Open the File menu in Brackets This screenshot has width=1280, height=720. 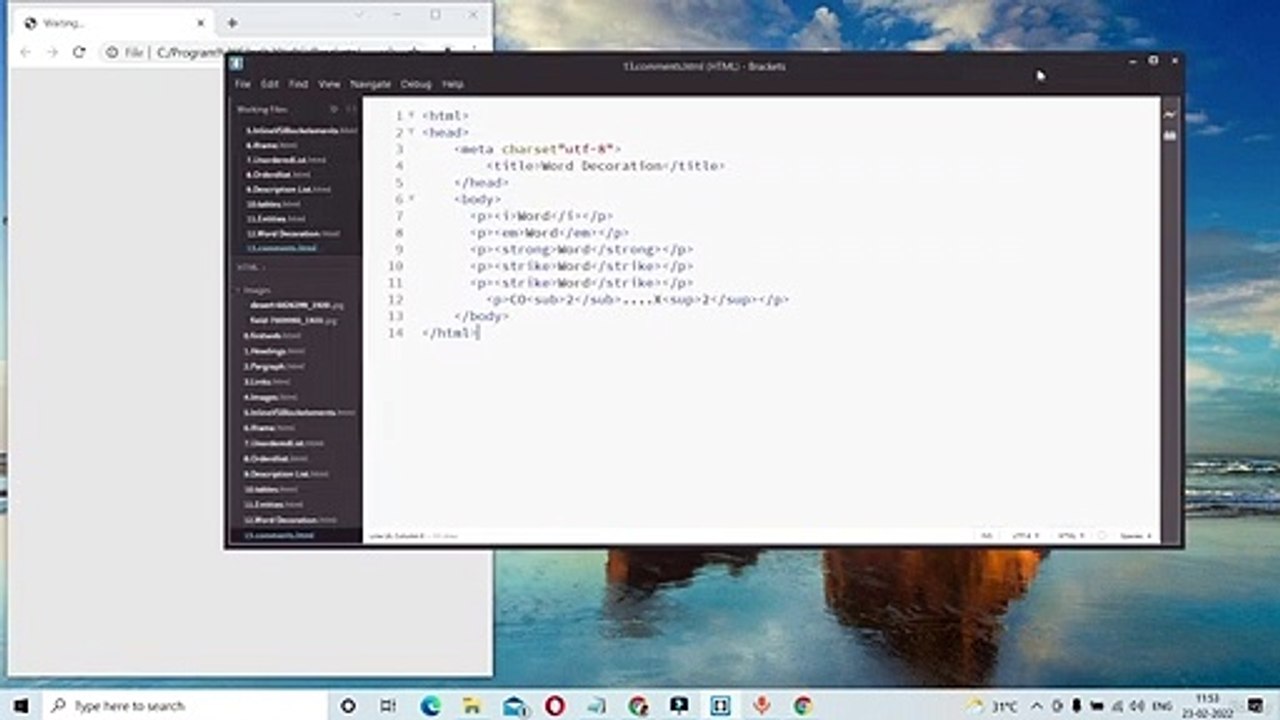click(x=242, y=84)
